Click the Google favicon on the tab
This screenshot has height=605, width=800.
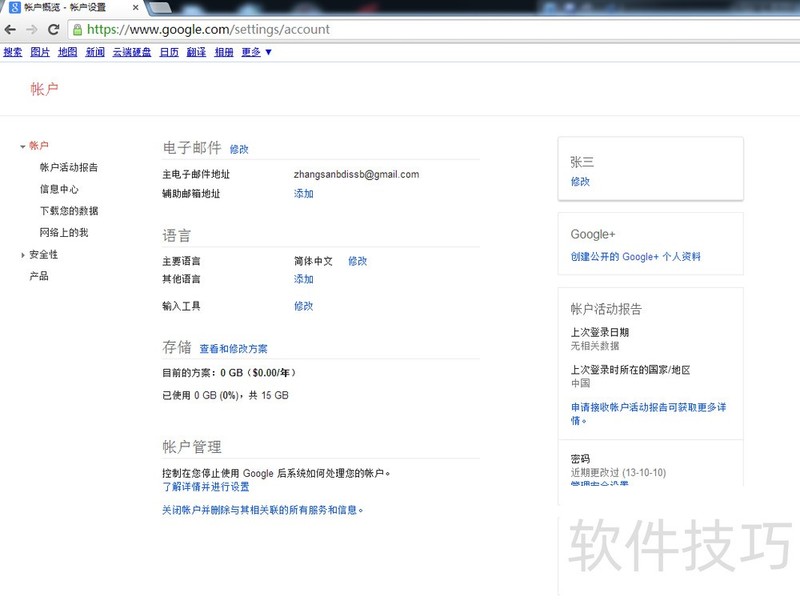[x=14, y=7]
